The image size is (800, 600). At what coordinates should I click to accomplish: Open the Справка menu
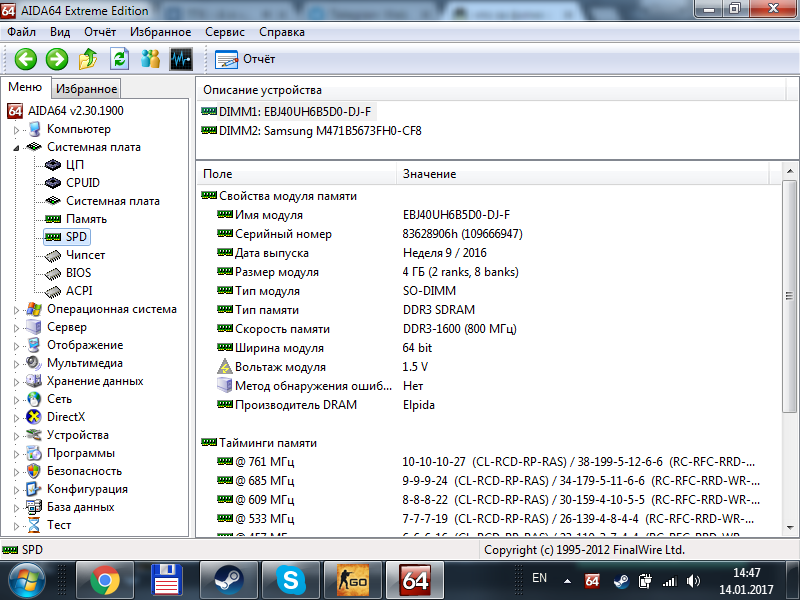[x=282, y=32]
